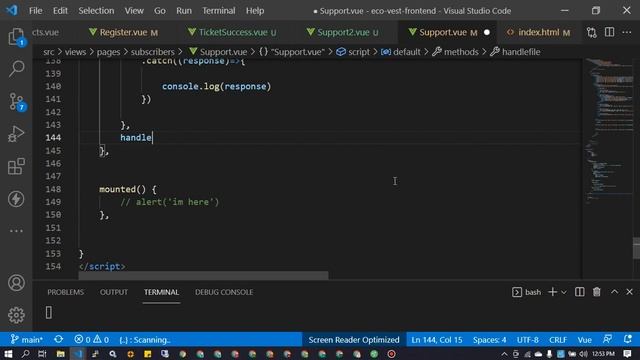The image size is (640, 360).
Task: Expand 'default' breadcrumb dropdown
Action: (x=401, y=52)
